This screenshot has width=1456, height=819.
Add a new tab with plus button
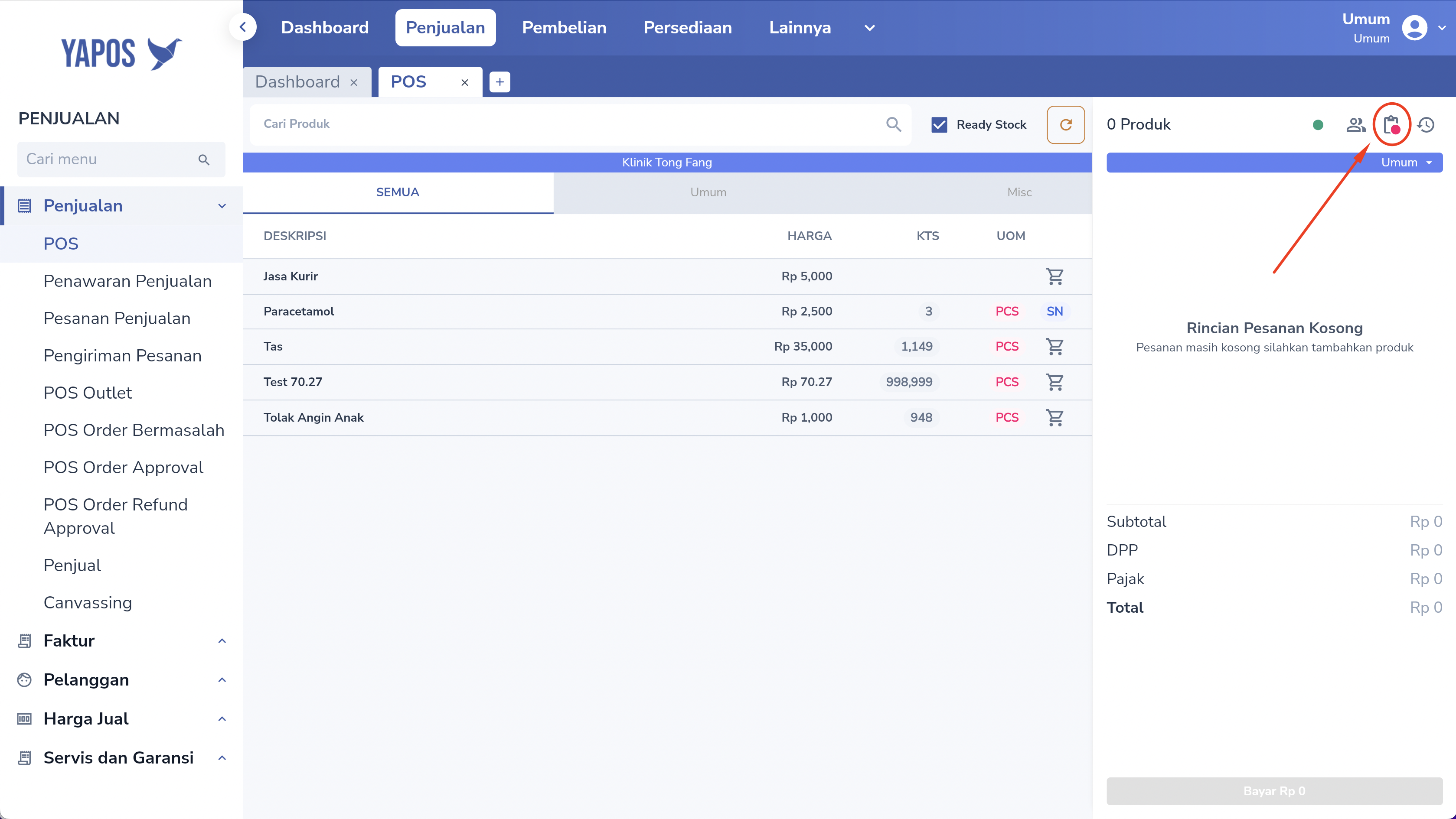[499, 82]
